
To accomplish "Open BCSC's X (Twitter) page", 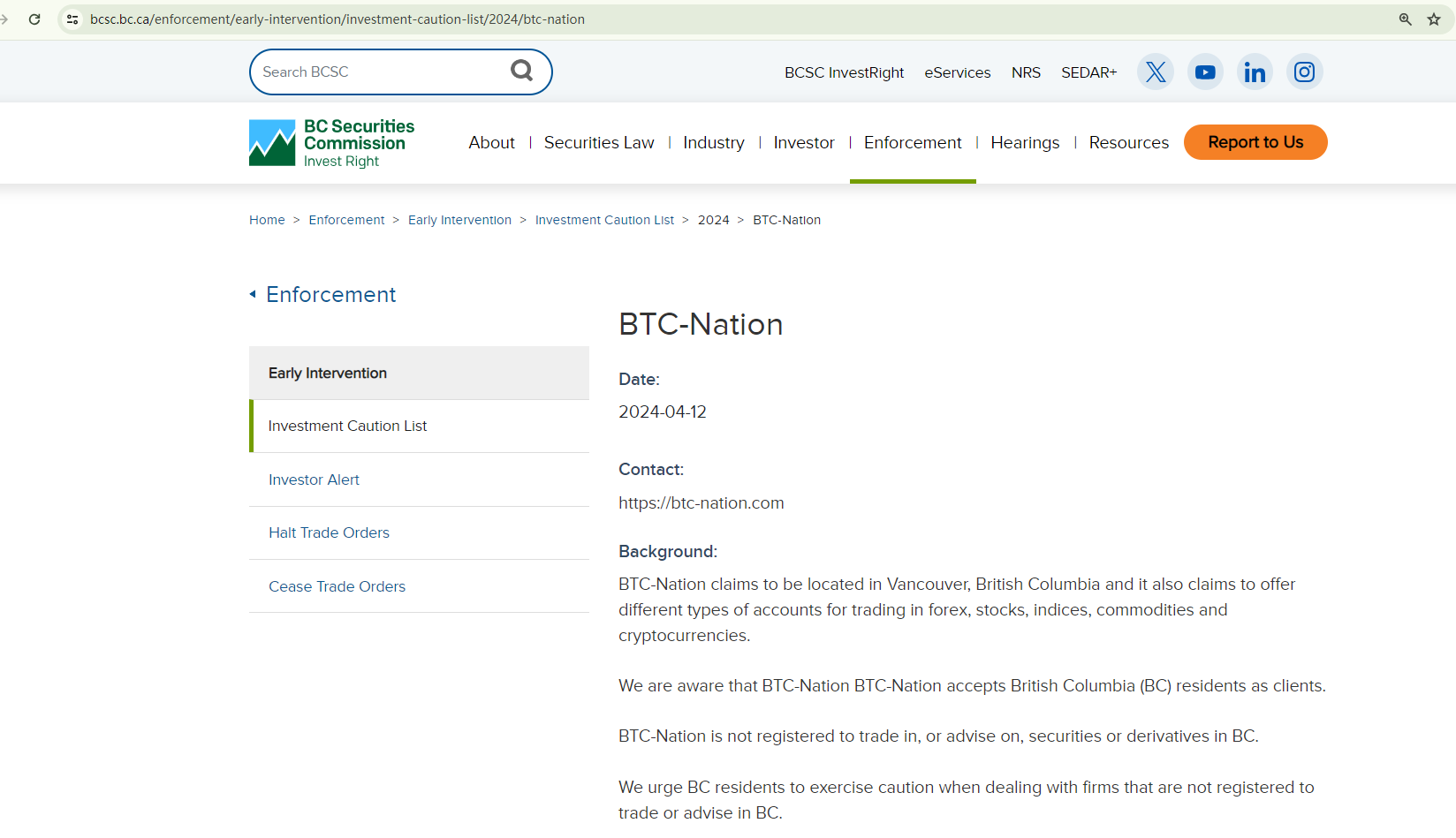I will (1155, 72).
